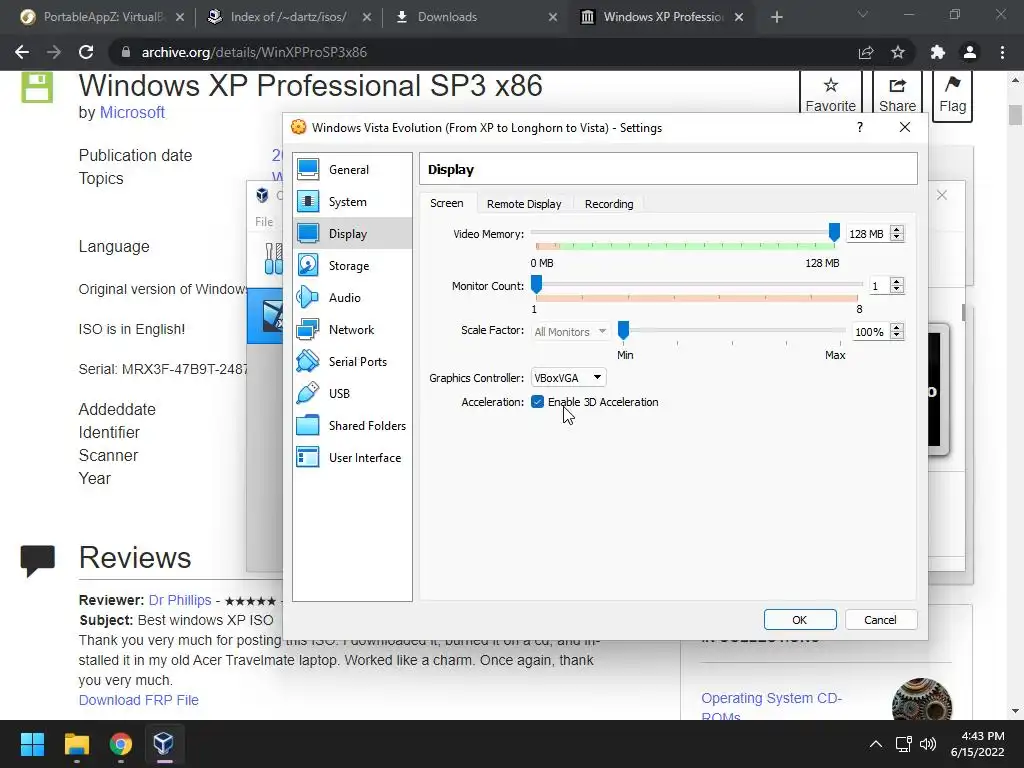The width and height of the screenshot is (1024, 768).
Task: Open the Chrome extensions puzzle icon
Action: pos(938,52)
